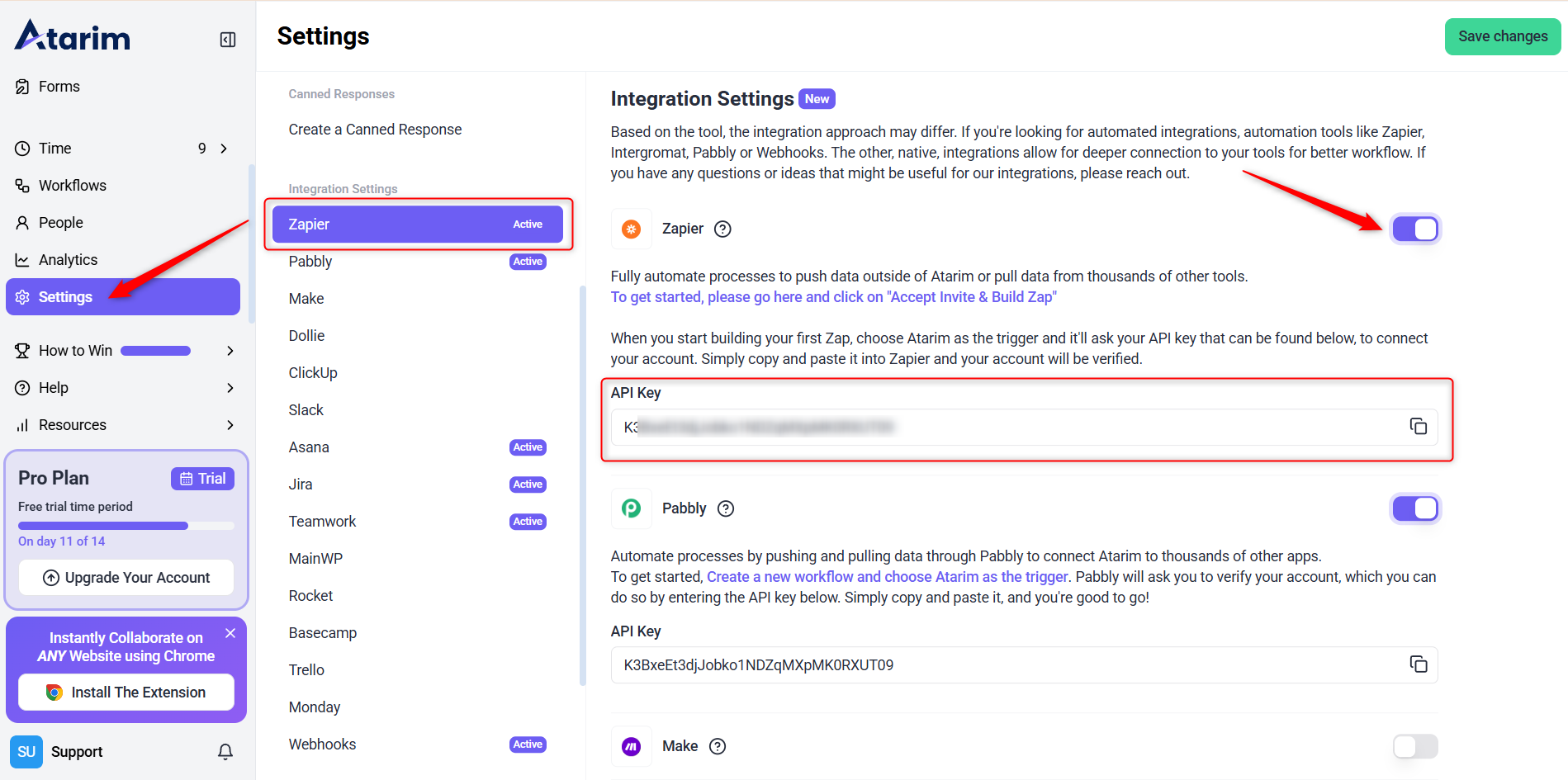
Task: Open Analytics from the sidebar
Action: pyautogui.click(x=68, y=260)
